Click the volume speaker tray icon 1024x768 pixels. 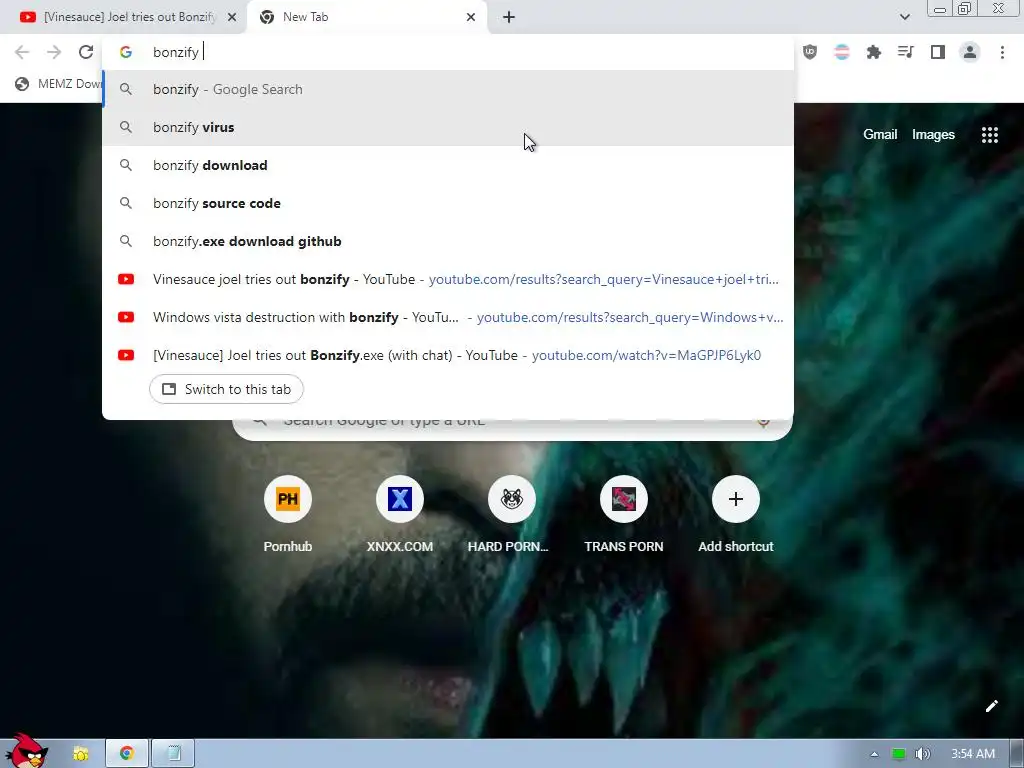(x=922, y=754)
